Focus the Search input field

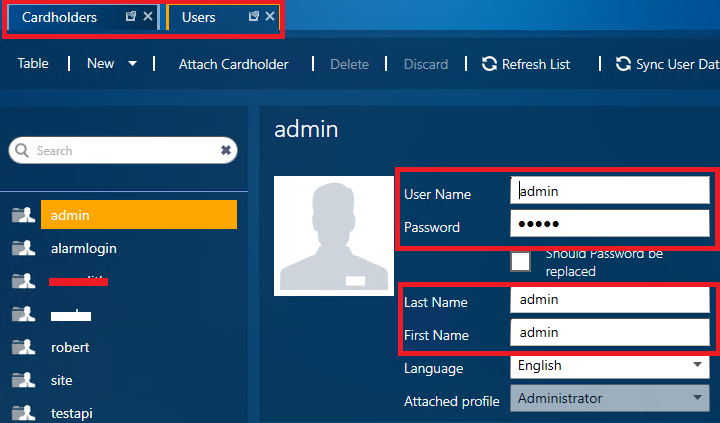pos(124,151)
